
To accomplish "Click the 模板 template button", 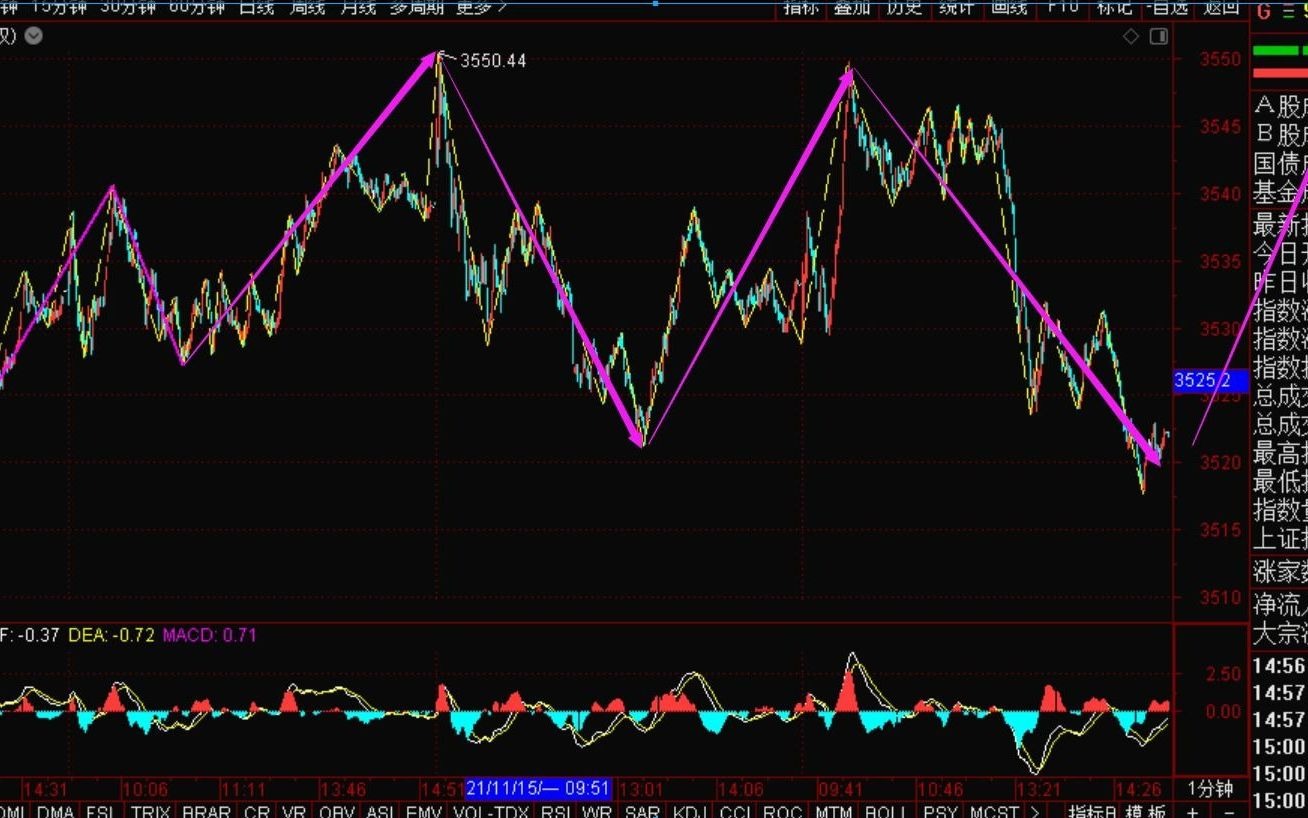I will point(1145,811).
